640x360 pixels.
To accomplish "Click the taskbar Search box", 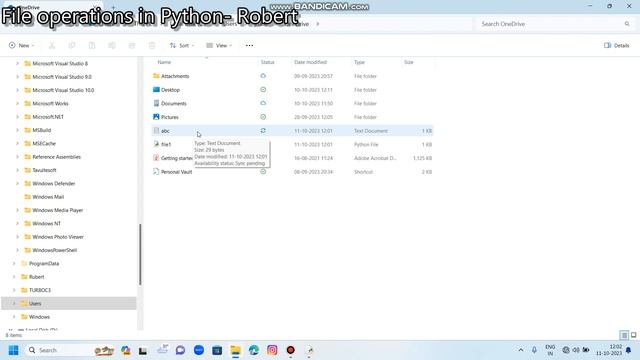I will tap(69, 350).
